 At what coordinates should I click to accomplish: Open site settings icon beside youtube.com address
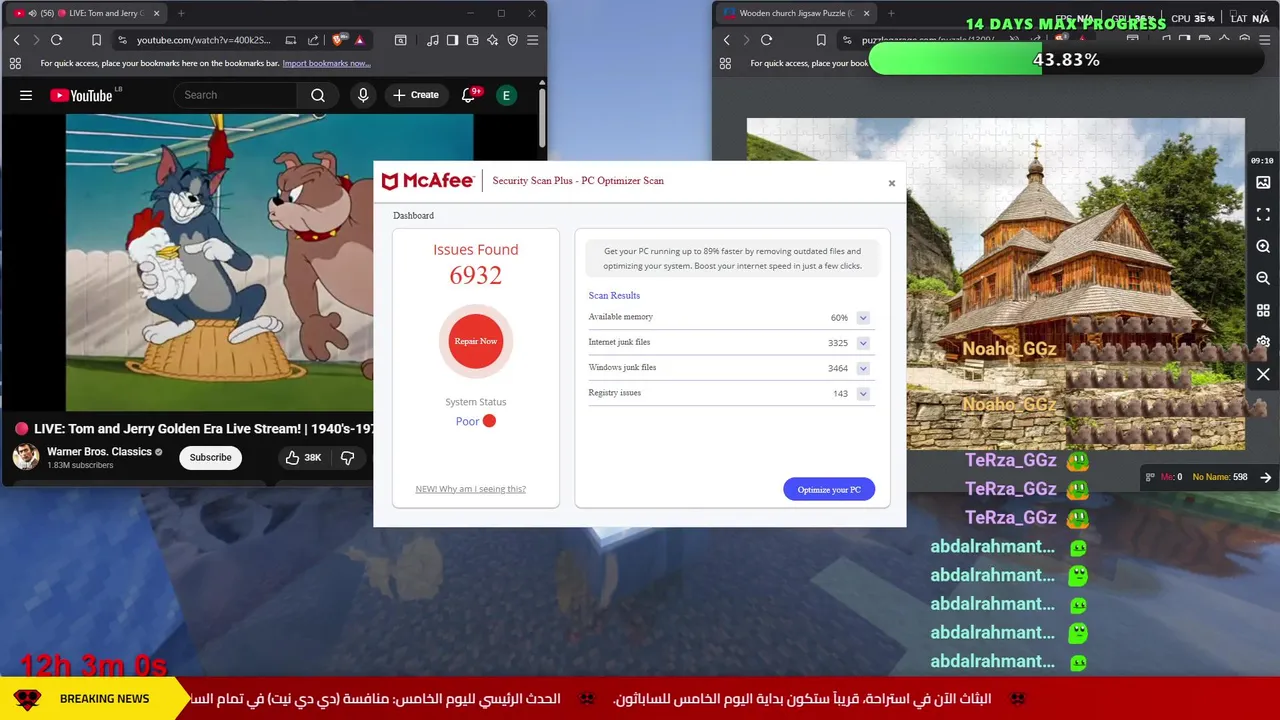tap(122, 40)
